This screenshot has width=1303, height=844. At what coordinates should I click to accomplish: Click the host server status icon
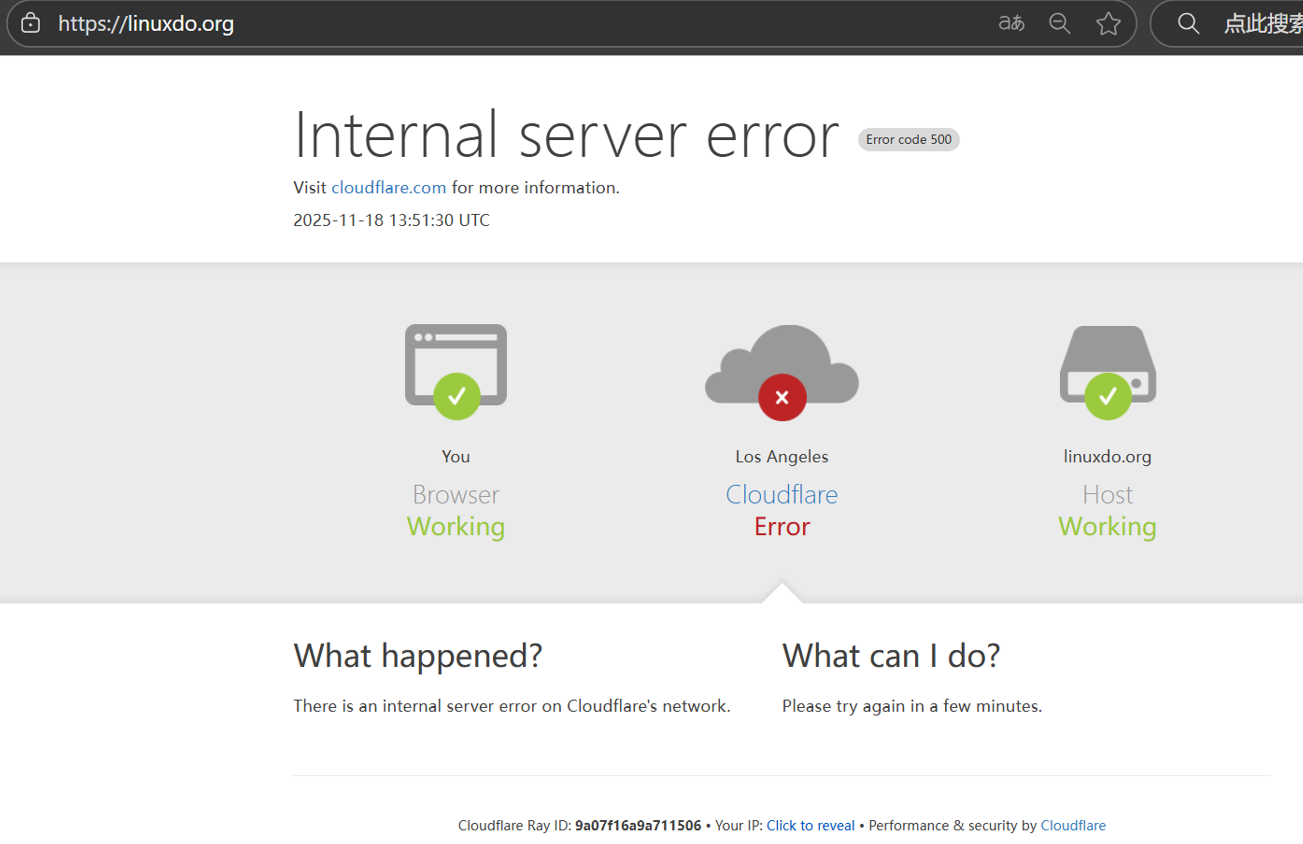click(x=1108, y=372)
